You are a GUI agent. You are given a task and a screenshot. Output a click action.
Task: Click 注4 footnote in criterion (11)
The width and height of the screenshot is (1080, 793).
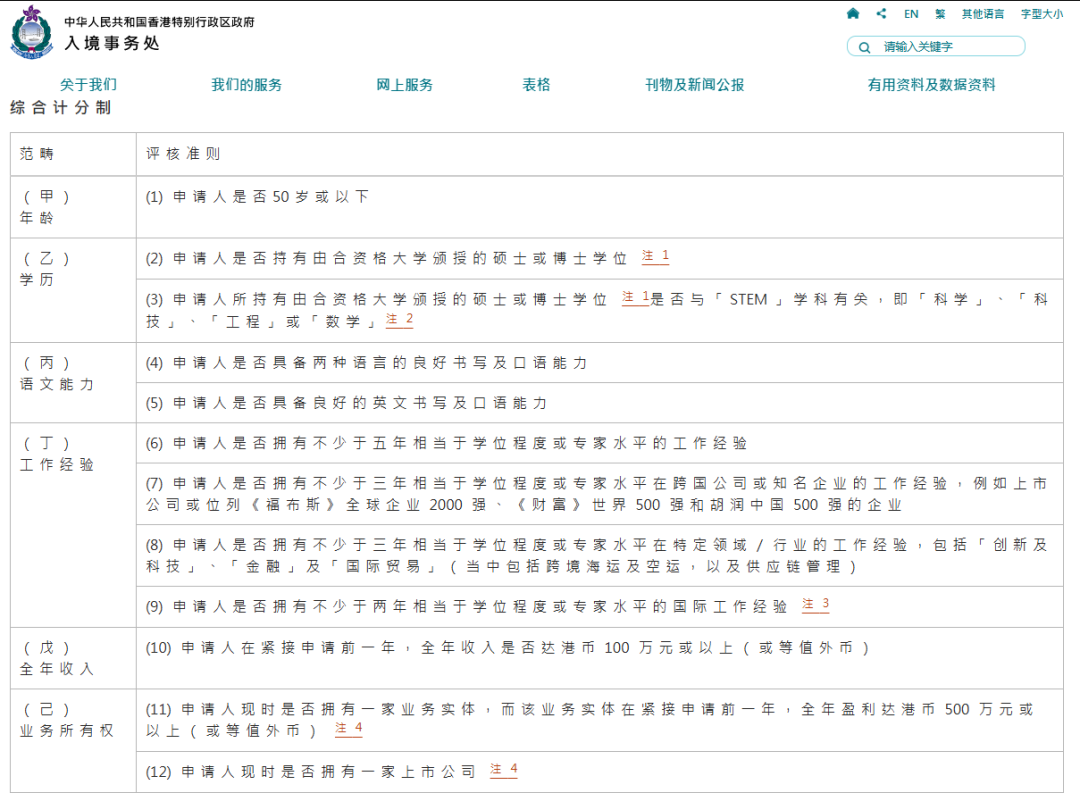[348, 729]
